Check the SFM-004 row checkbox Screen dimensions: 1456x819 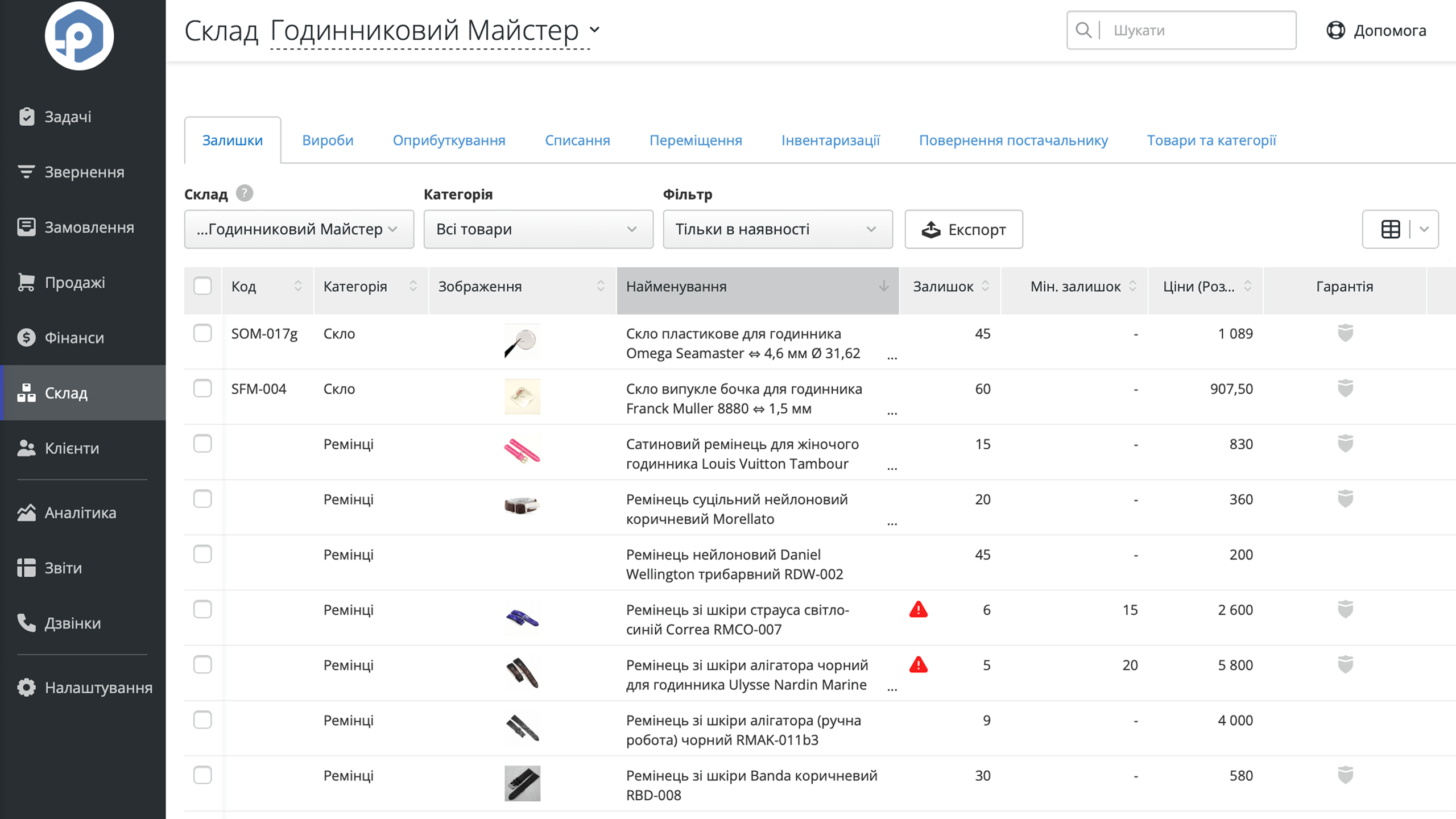[202, 388]
